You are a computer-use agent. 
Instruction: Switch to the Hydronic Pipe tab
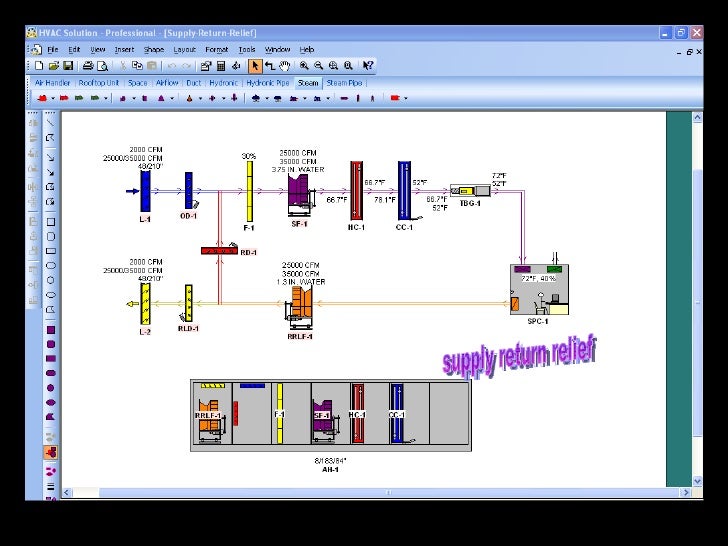click(x=268, y=83)
